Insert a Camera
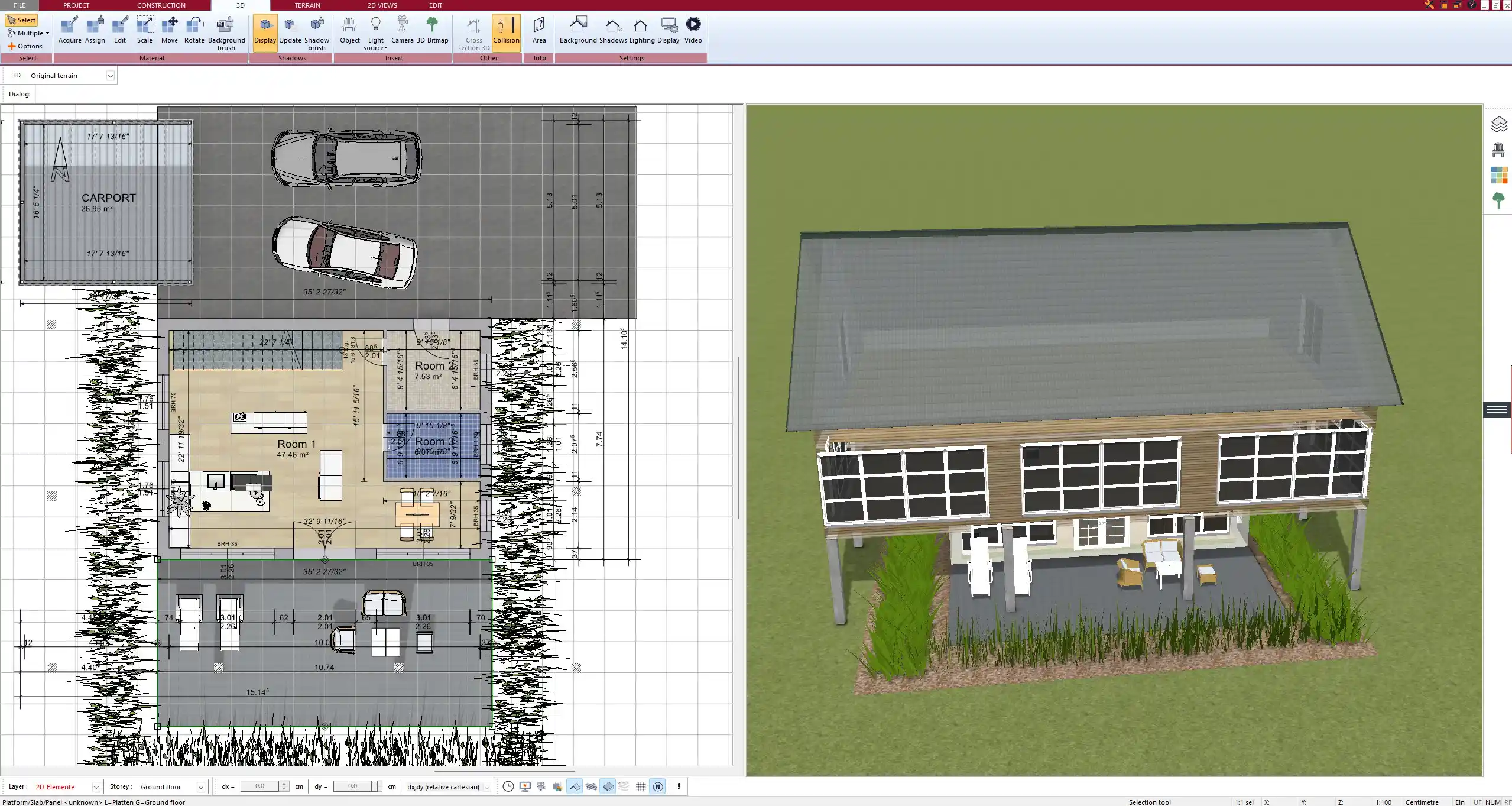 403,31
